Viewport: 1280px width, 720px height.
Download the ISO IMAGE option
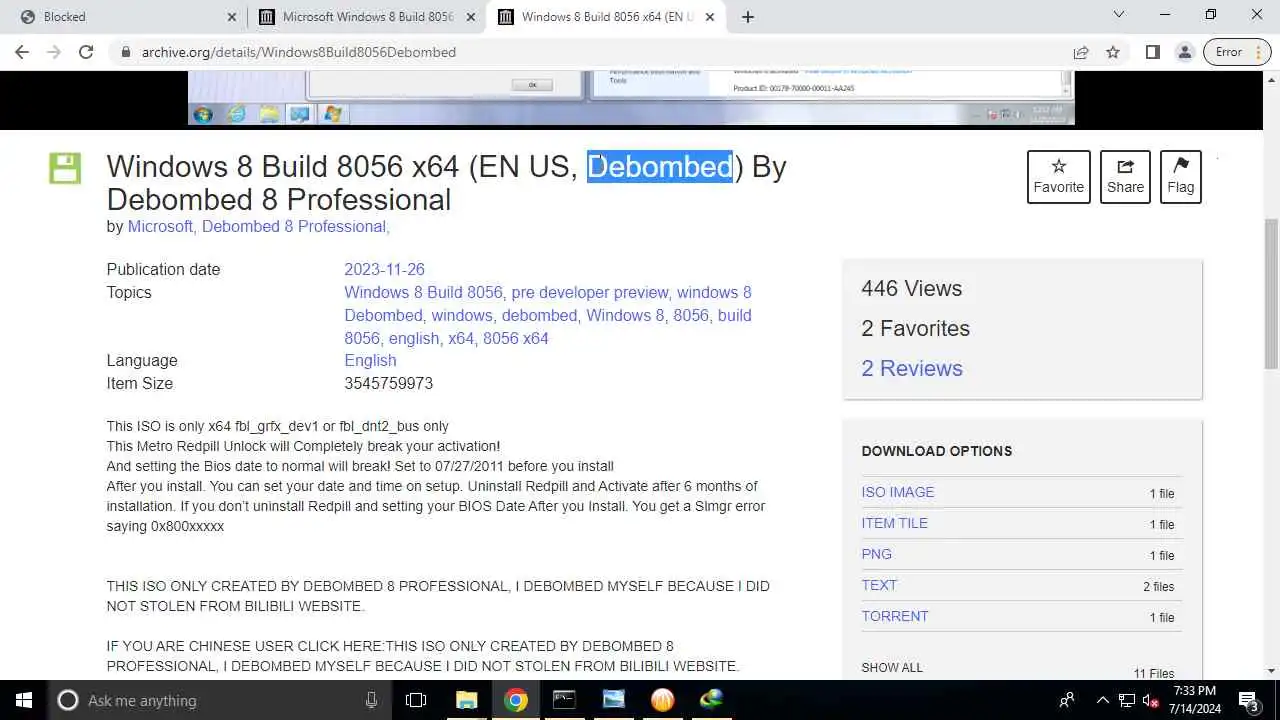[x=898, y=493]
